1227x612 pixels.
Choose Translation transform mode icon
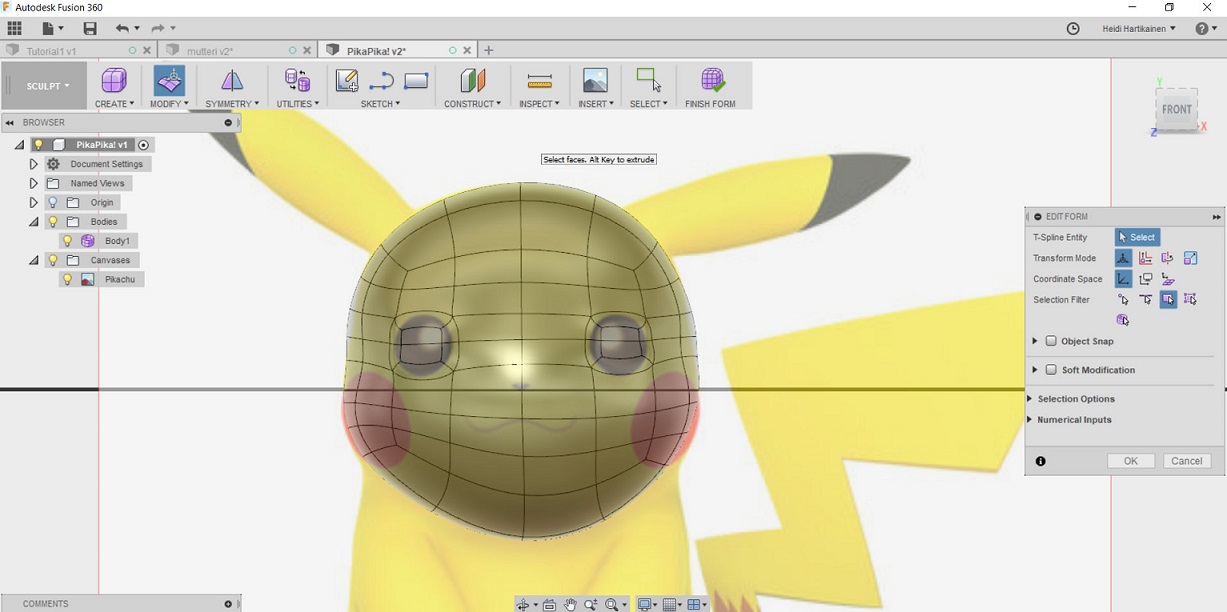tap(1145, 258)
